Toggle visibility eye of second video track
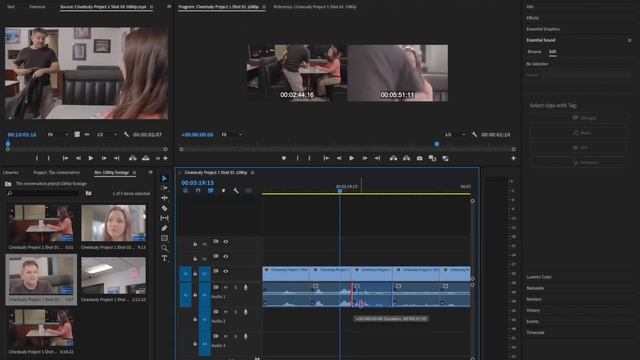The height and width of the screenshot is (360, 640). click(226, 256)
